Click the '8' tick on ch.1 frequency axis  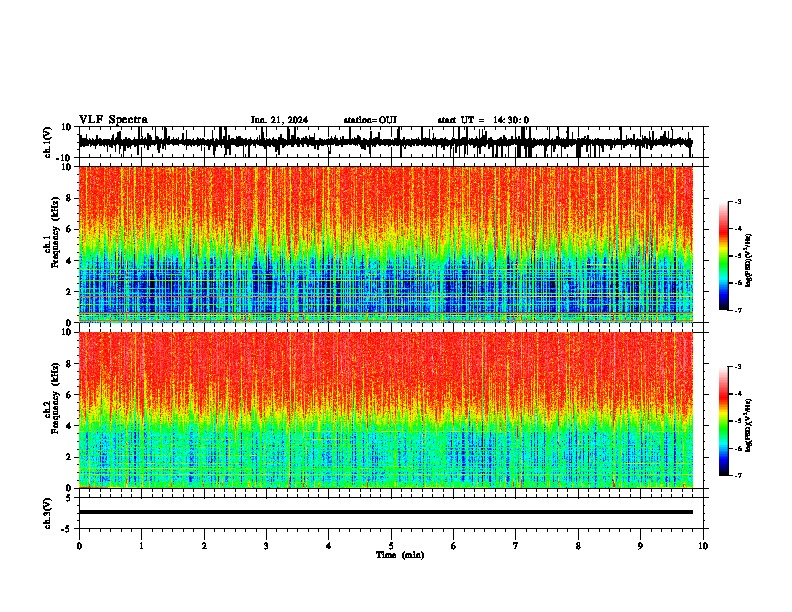click(x=69, y=198)
